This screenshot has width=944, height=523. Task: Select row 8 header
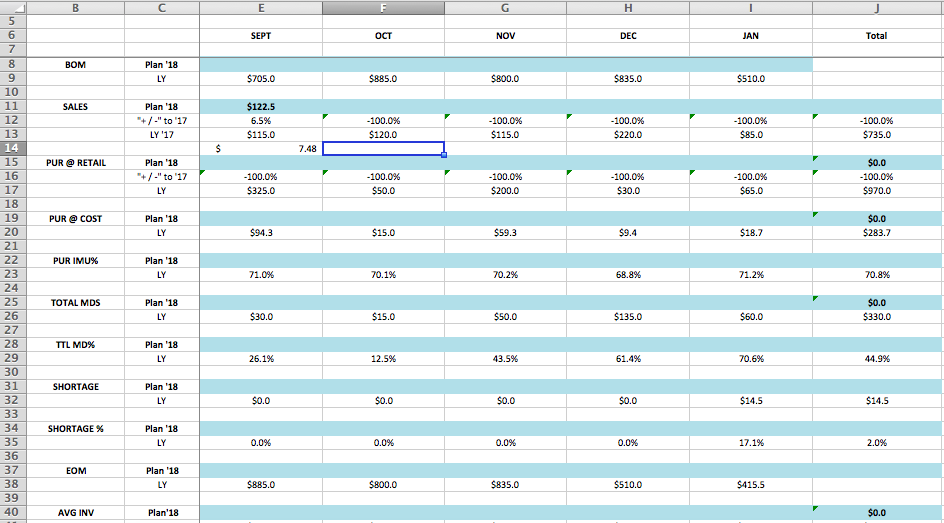13,64
